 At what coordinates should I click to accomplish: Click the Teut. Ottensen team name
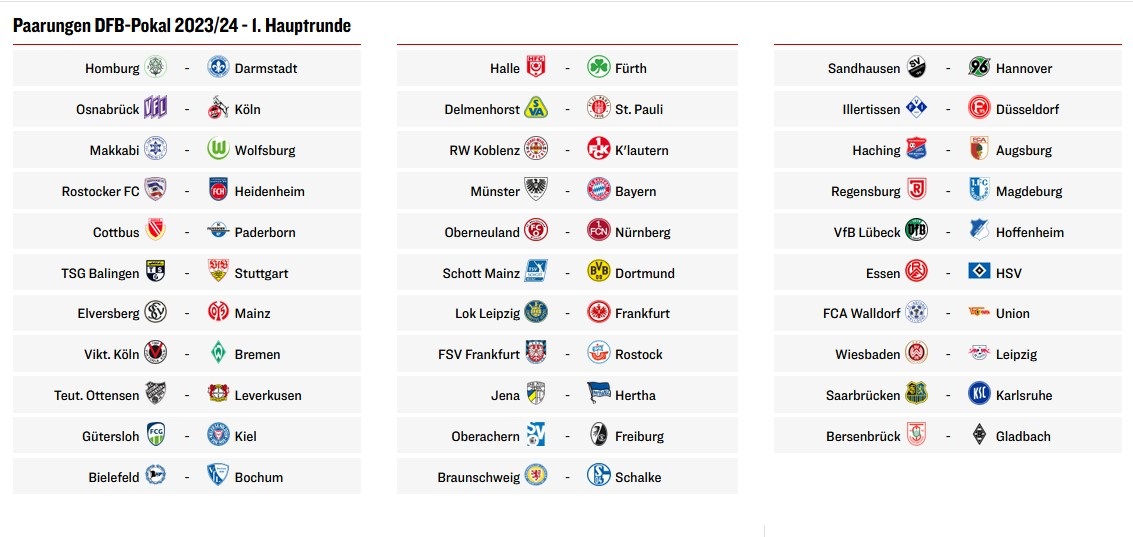97,395
